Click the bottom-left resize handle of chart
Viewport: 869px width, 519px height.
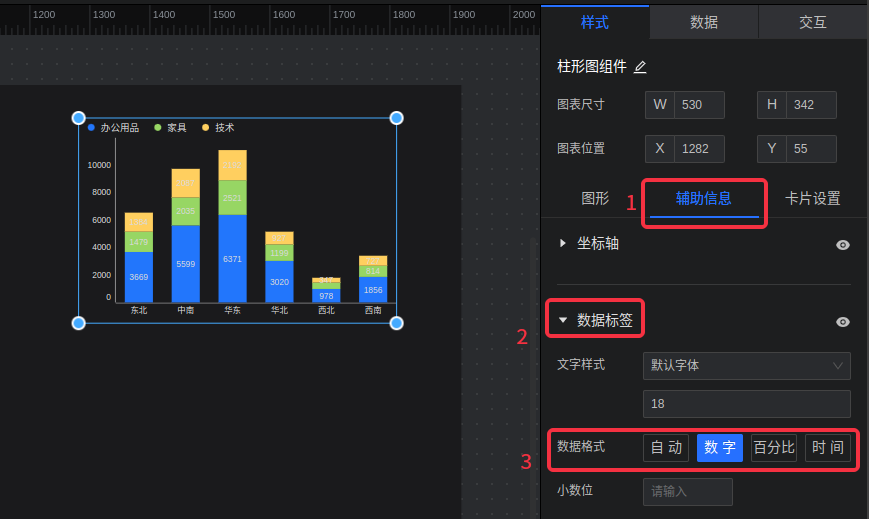(x=79, y=322)
